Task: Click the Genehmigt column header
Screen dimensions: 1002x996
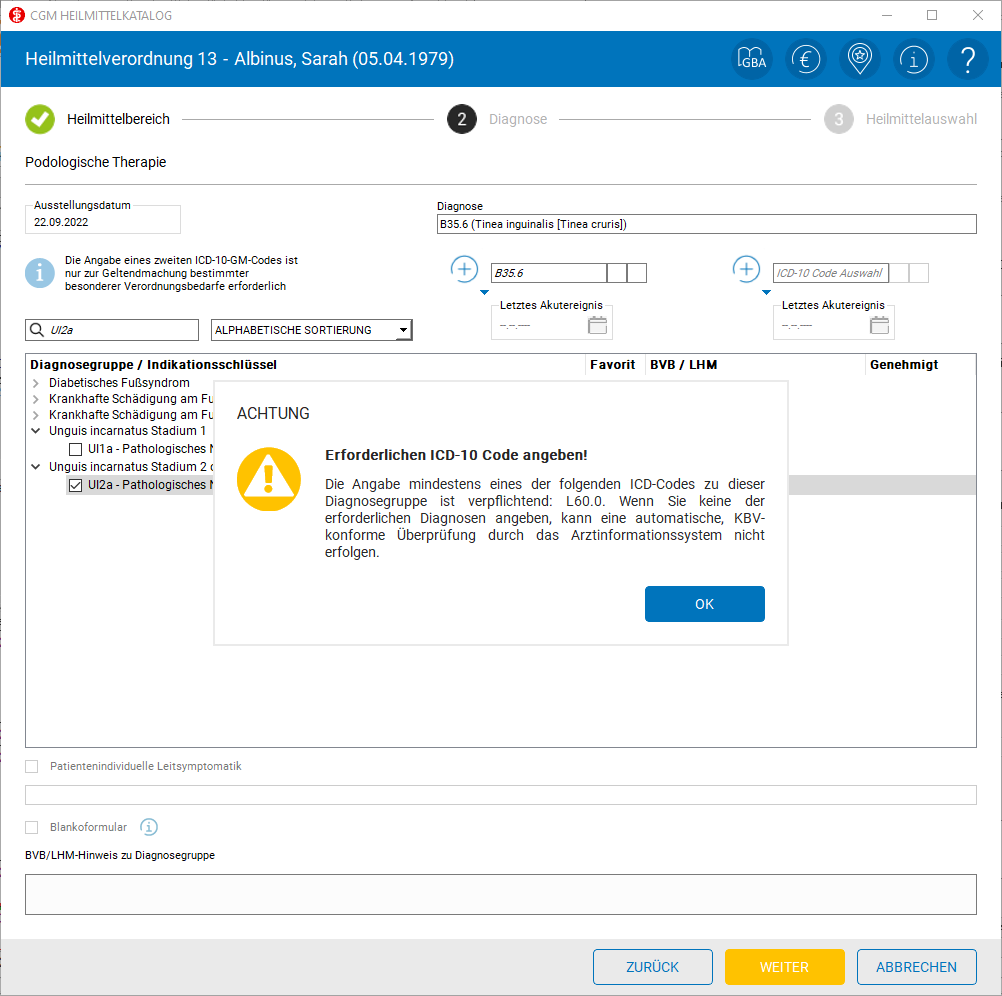Action: click(x=904, y=364)
